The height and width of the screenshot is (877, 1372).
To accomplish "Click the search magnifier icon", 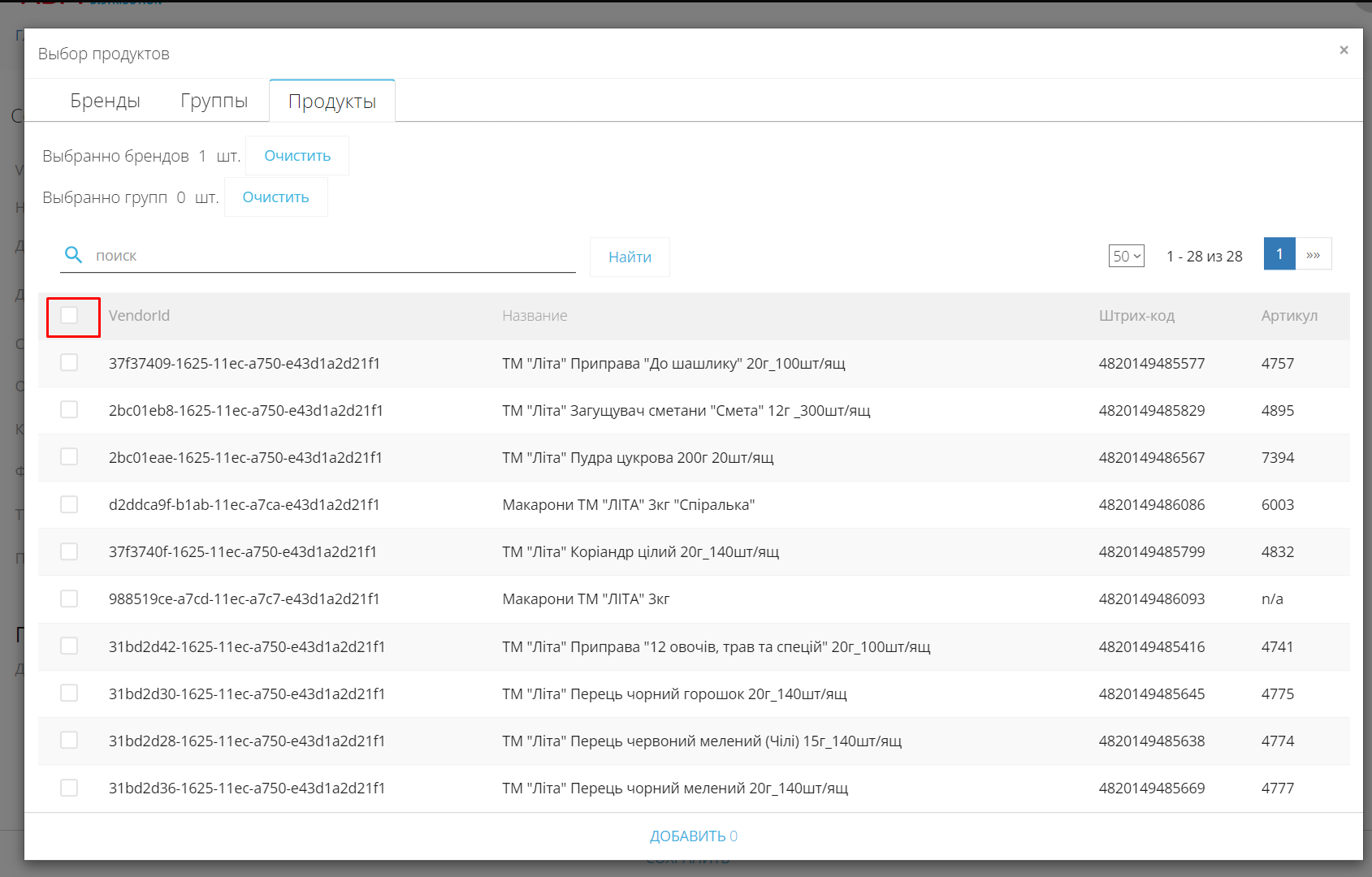I will [x=73, y=255].
